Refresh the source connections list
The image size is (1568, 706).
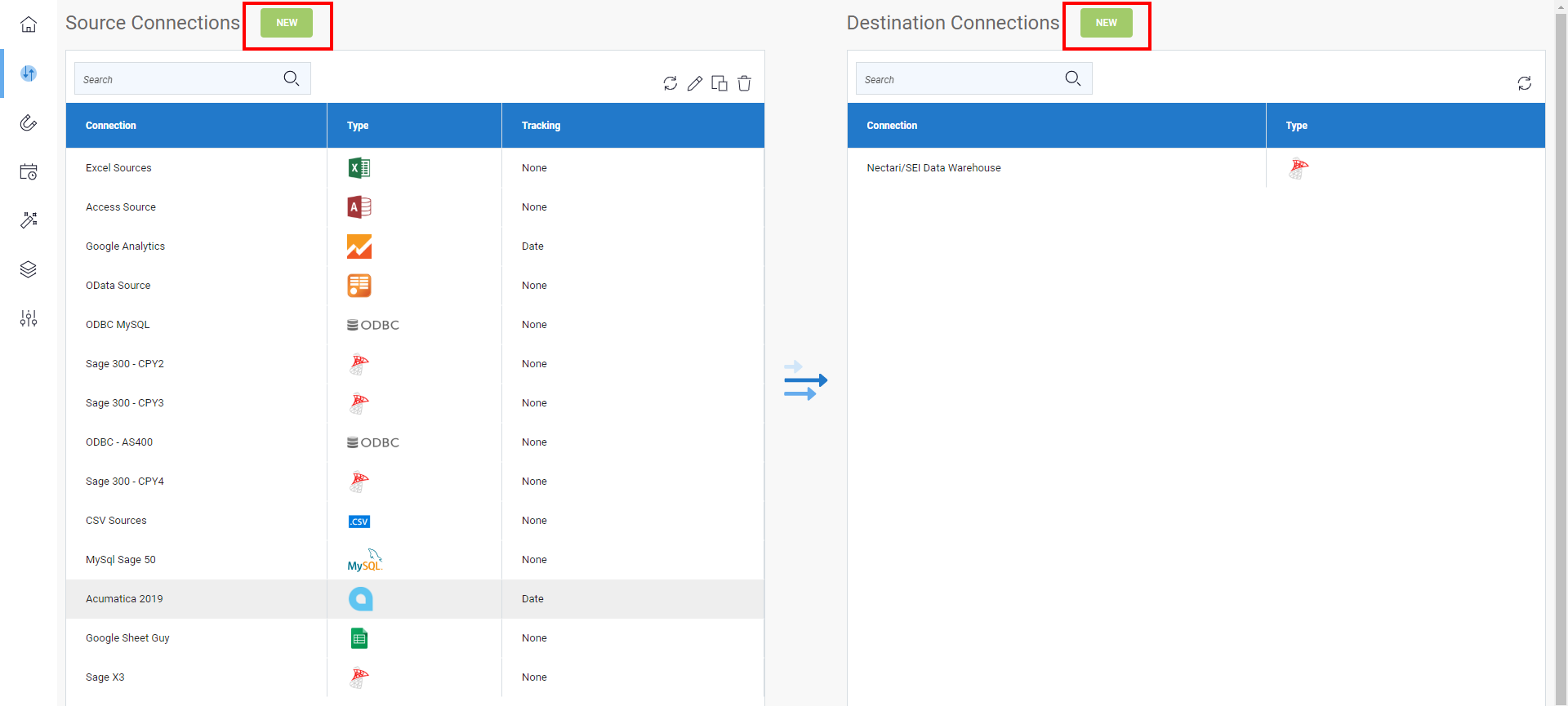coord(670,83)
